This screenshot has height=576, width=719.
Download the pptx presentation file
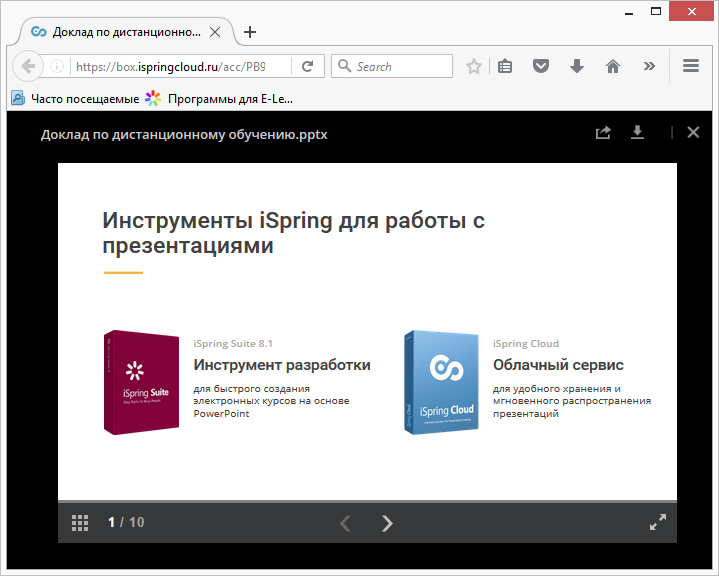(637, 133)
